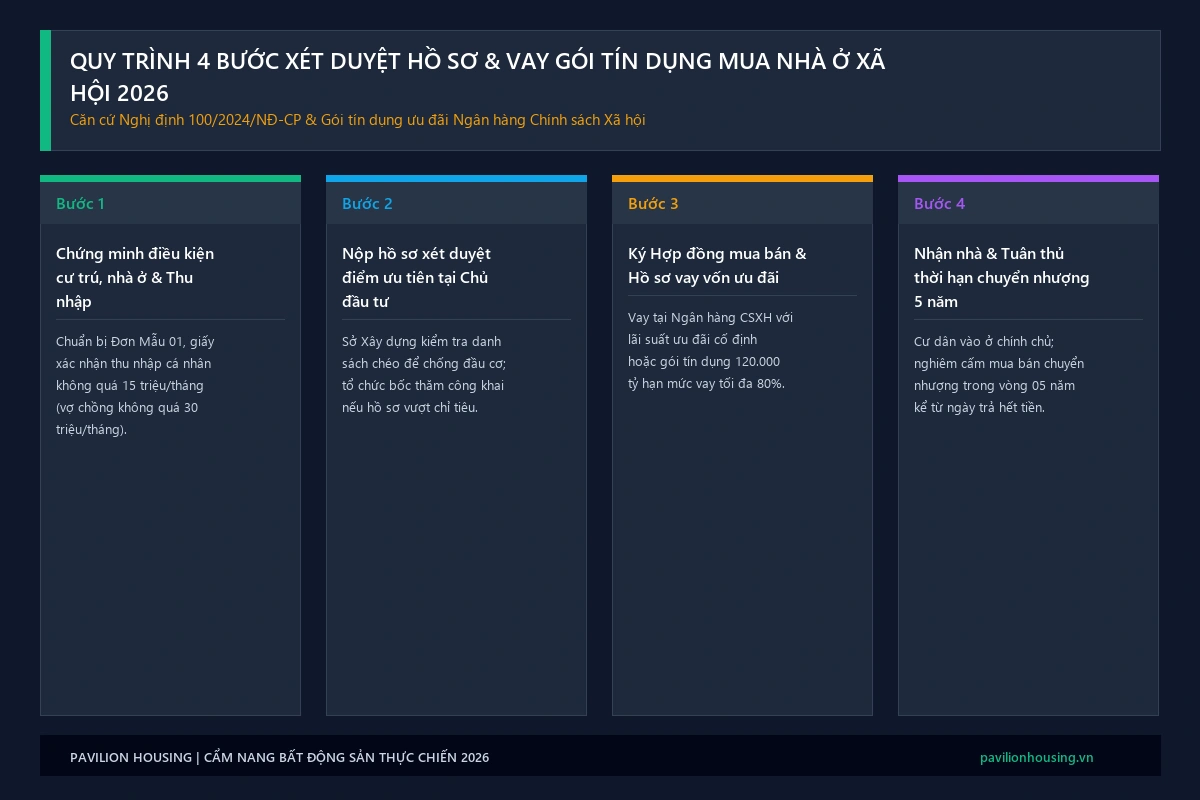Click the paragraph starting 'Chuẩn bị Đơn Mẫu 01'
The height and width of the screenshot is (800, 1200).
[135, 386]
